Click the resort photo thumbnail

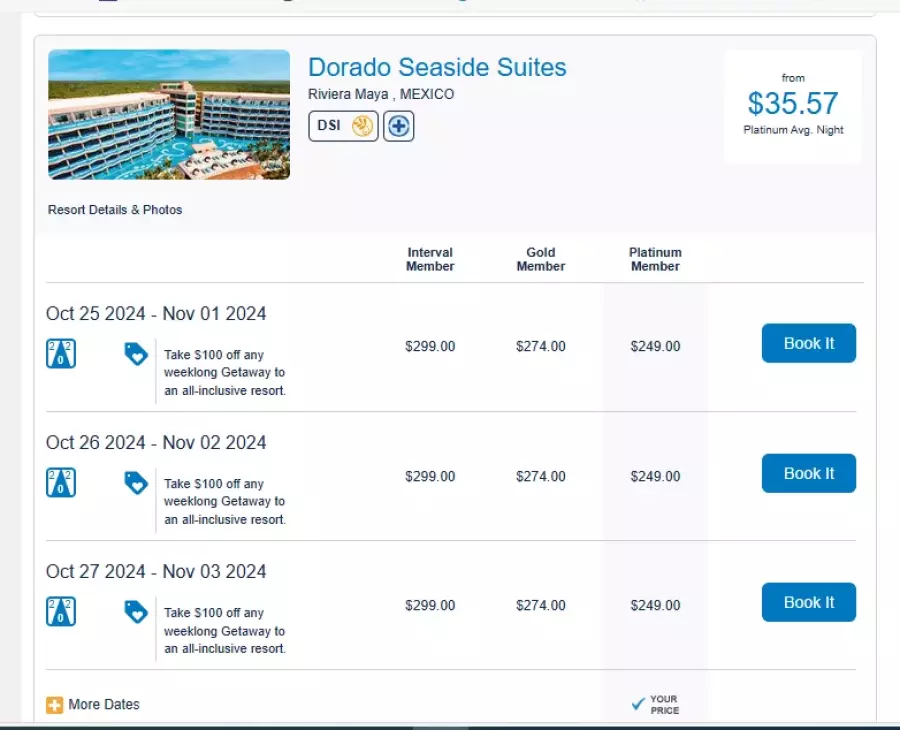[169, 115]
